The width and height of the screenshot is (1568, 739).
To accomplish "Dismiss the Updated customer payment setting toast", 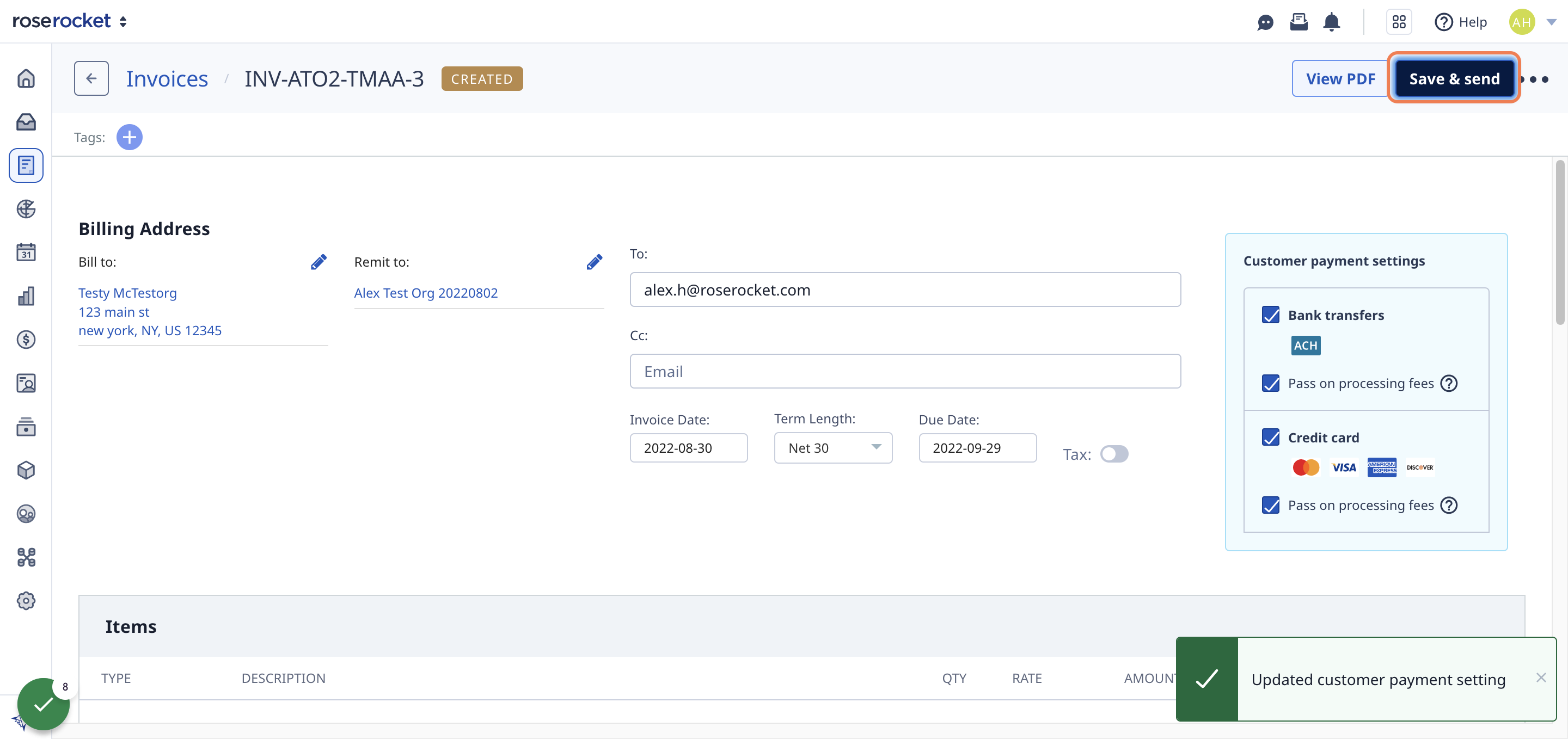I will pos(1541,678).
